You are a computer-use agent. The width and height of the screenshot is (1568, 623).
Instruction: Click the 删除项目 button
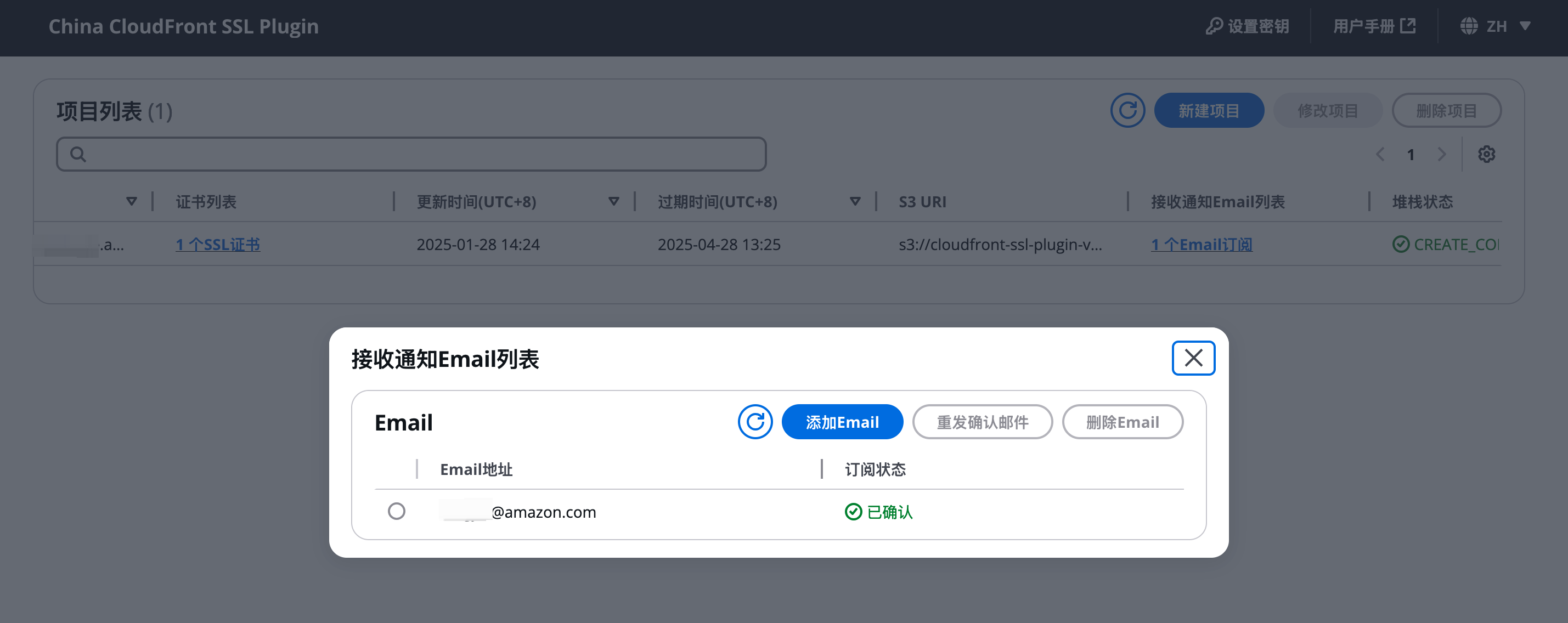(1446, 110)
